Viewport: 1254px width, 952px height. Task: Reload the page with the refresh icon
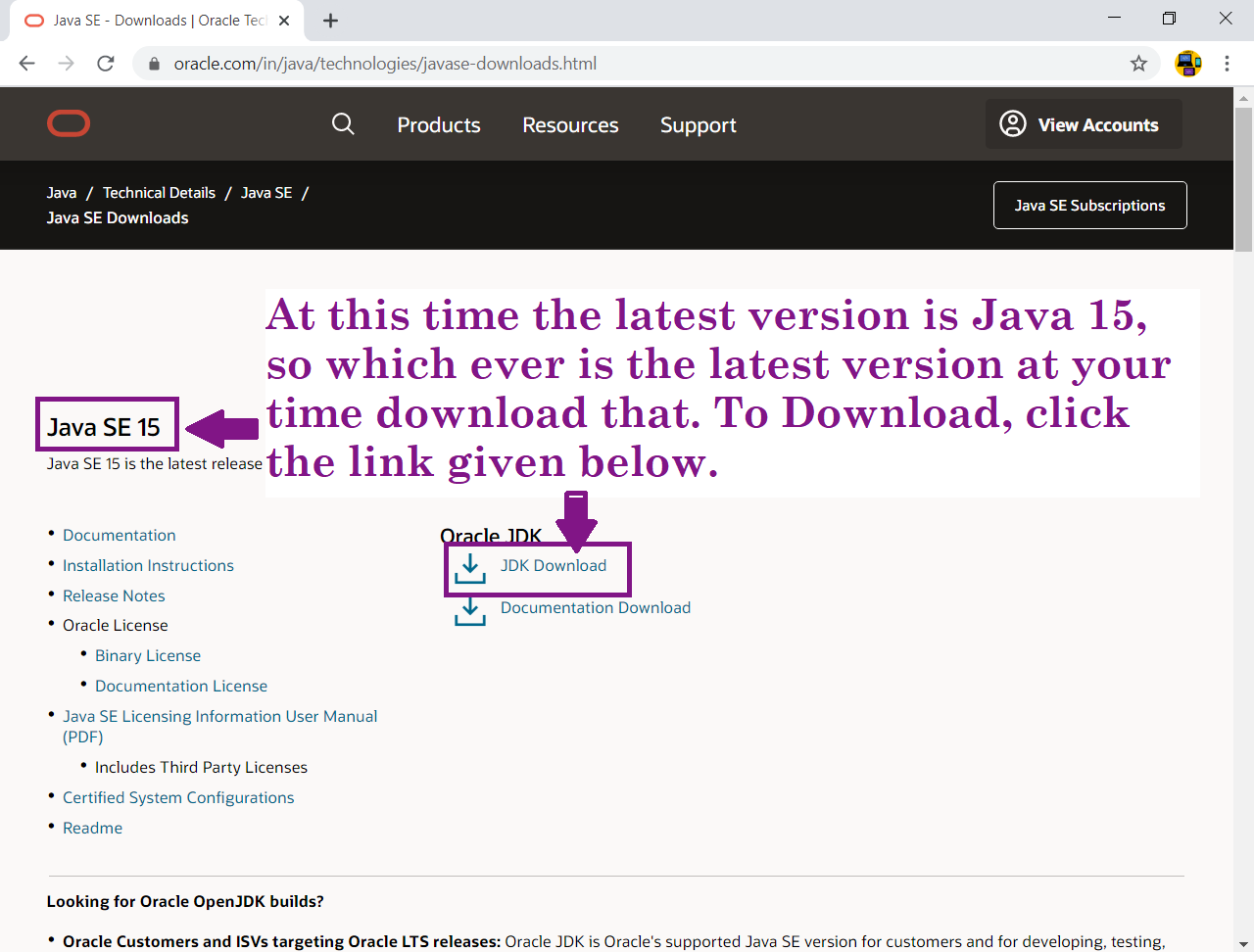(106, 64)
